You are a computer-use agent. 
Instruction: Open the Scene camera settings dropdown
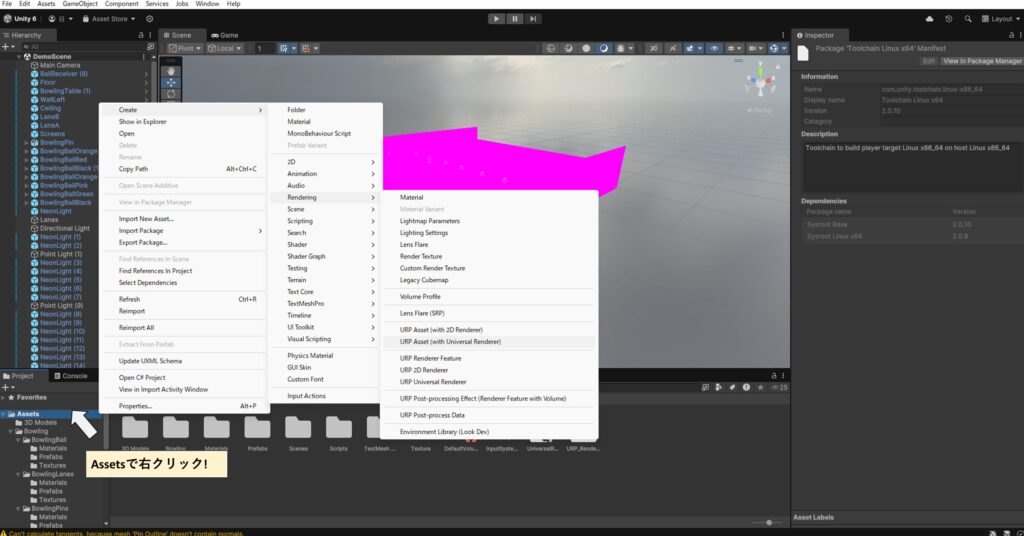756,48
